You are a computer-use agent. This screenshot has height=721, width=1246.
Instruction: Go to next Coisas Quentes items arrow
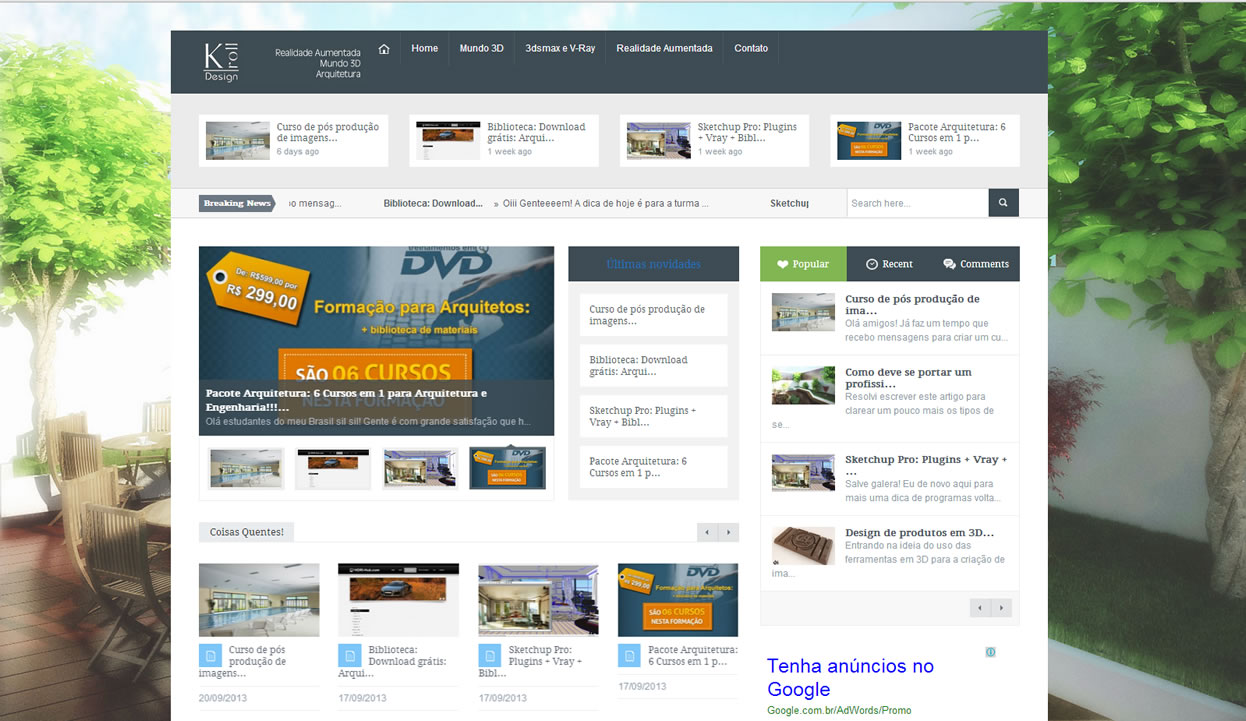(729, 532)
